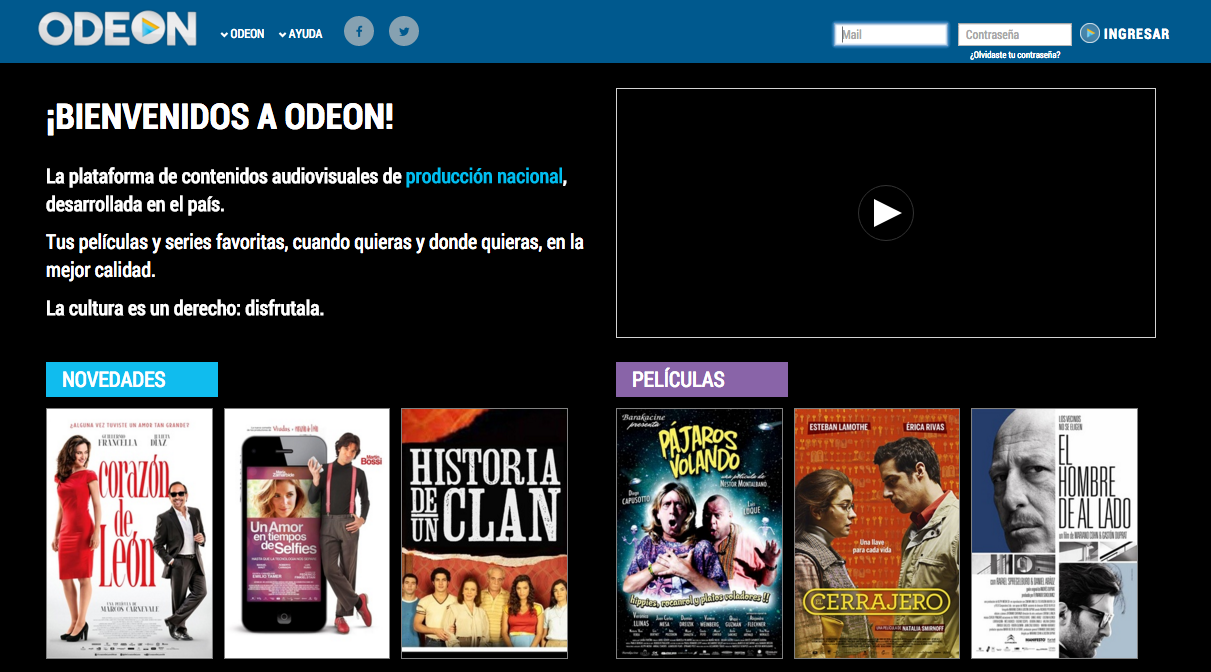Open the Historia de un Clan poster
Viewport: 1211px width, 672px height.
tap(484, 534)
